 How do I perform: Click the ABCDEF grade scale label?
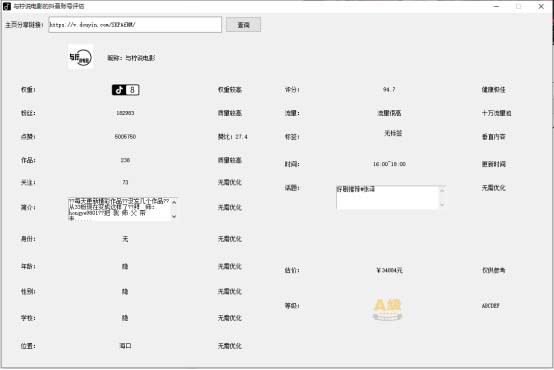(490, 305)
